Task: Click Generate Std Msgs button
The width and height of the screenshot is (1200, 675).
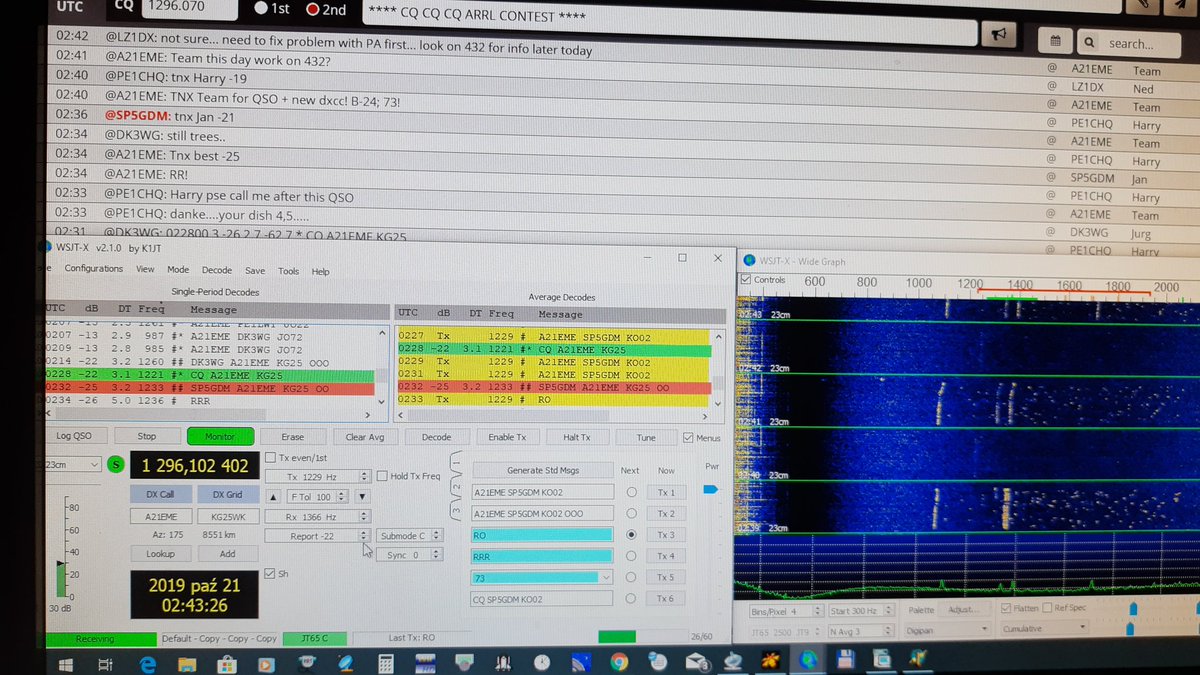Action: (x=542, y=470)
